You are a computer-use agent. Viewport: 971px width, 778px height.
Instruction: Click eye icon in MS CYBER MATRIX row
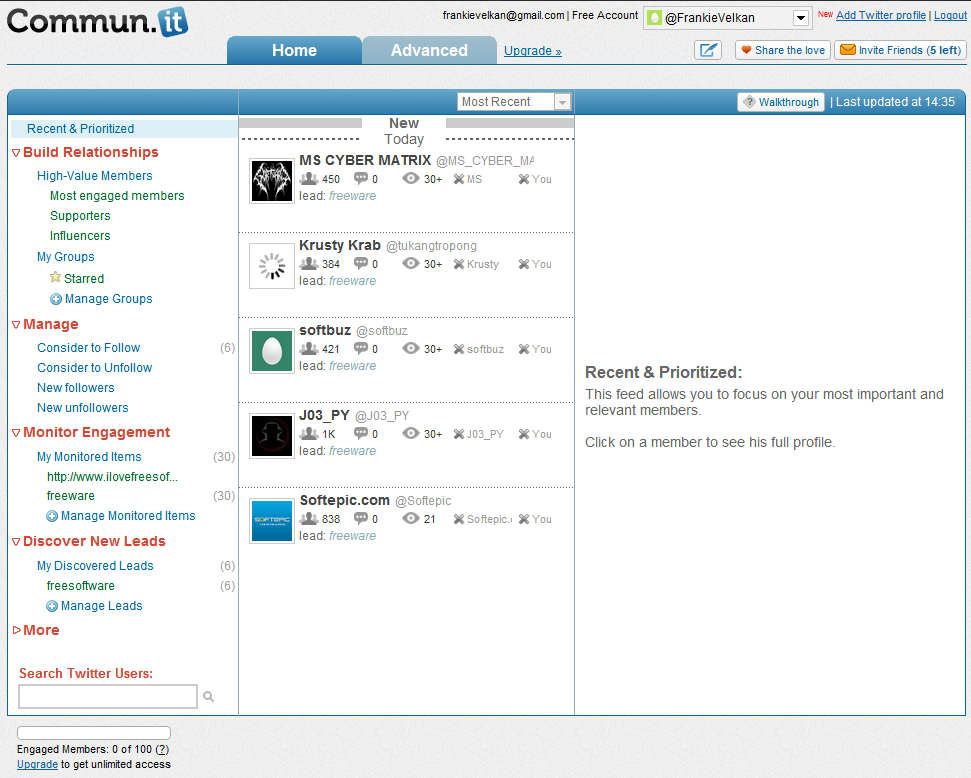pyautogui.click(x=411, y=178)
